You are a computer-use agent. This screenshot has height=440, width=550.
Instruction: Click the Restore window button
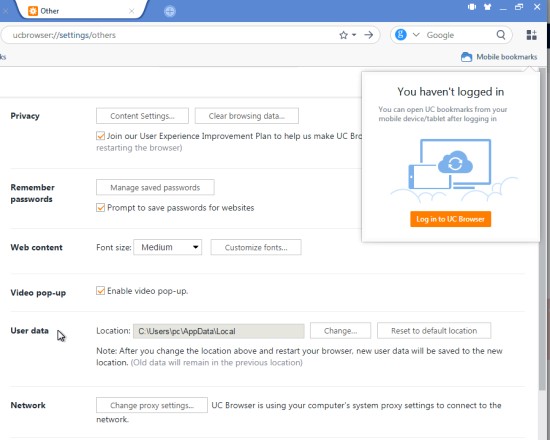pyautogui.click(x=519, y=7)
